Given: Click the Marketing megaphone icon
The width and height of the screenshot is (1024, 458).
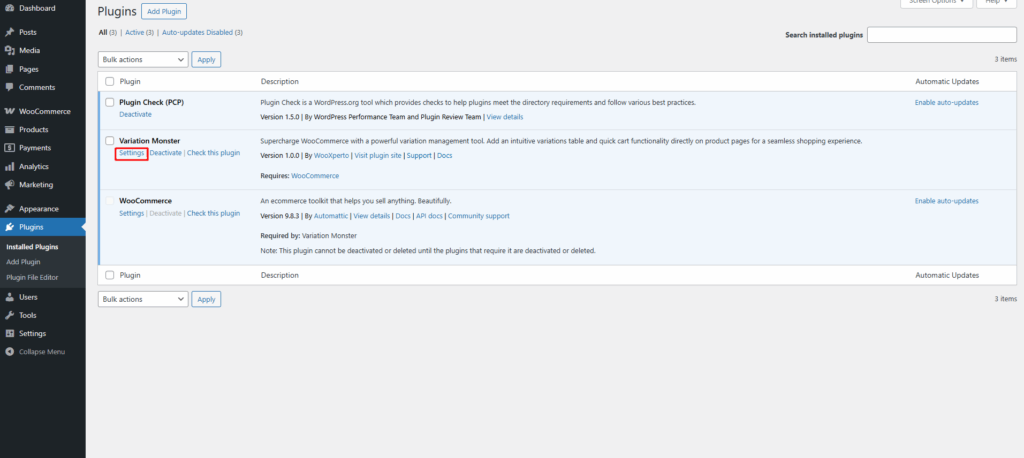Looking at the screenshot, I should tap(10, 185).
